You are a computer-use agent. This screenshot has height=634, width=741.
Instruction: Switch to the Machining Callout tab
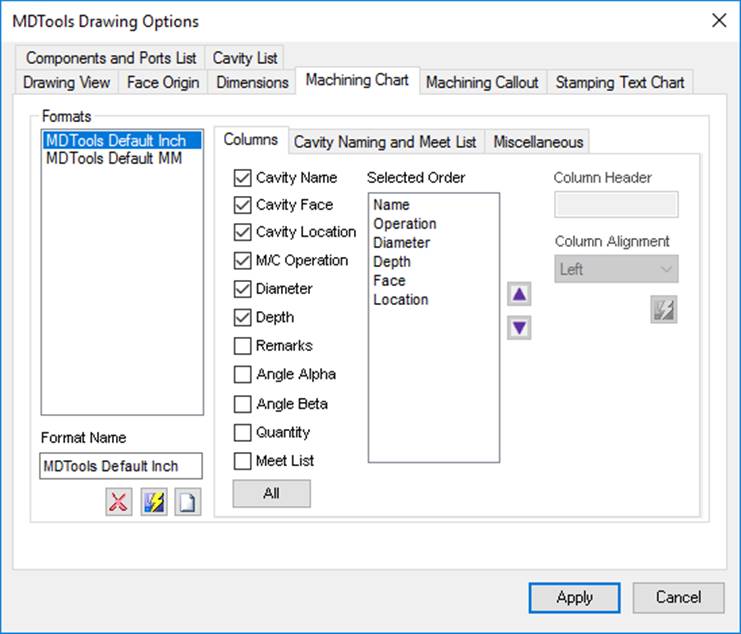(x=482, y=83)
